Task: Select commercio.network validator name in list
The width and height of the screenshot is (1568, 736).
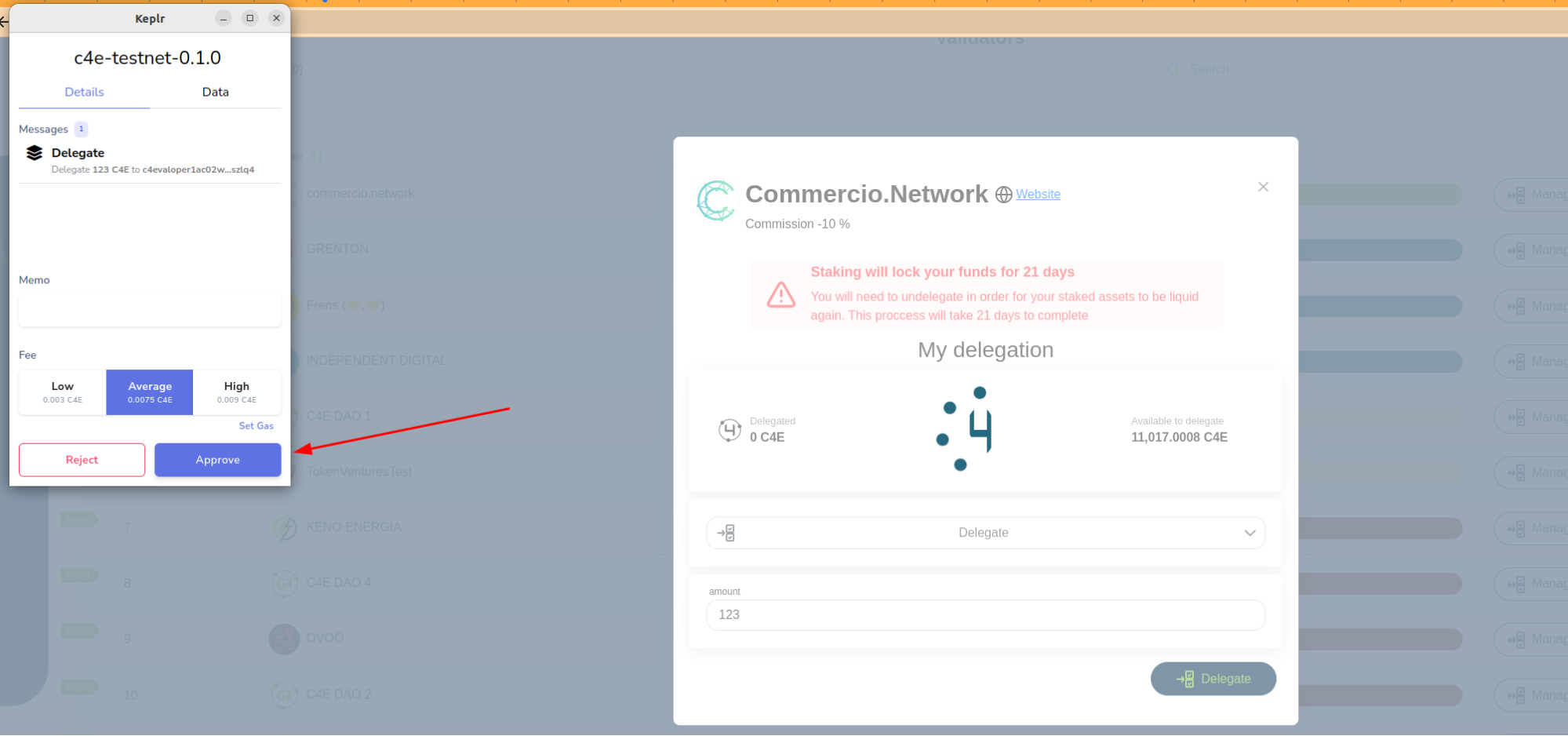Action: (x=360, y=194)
